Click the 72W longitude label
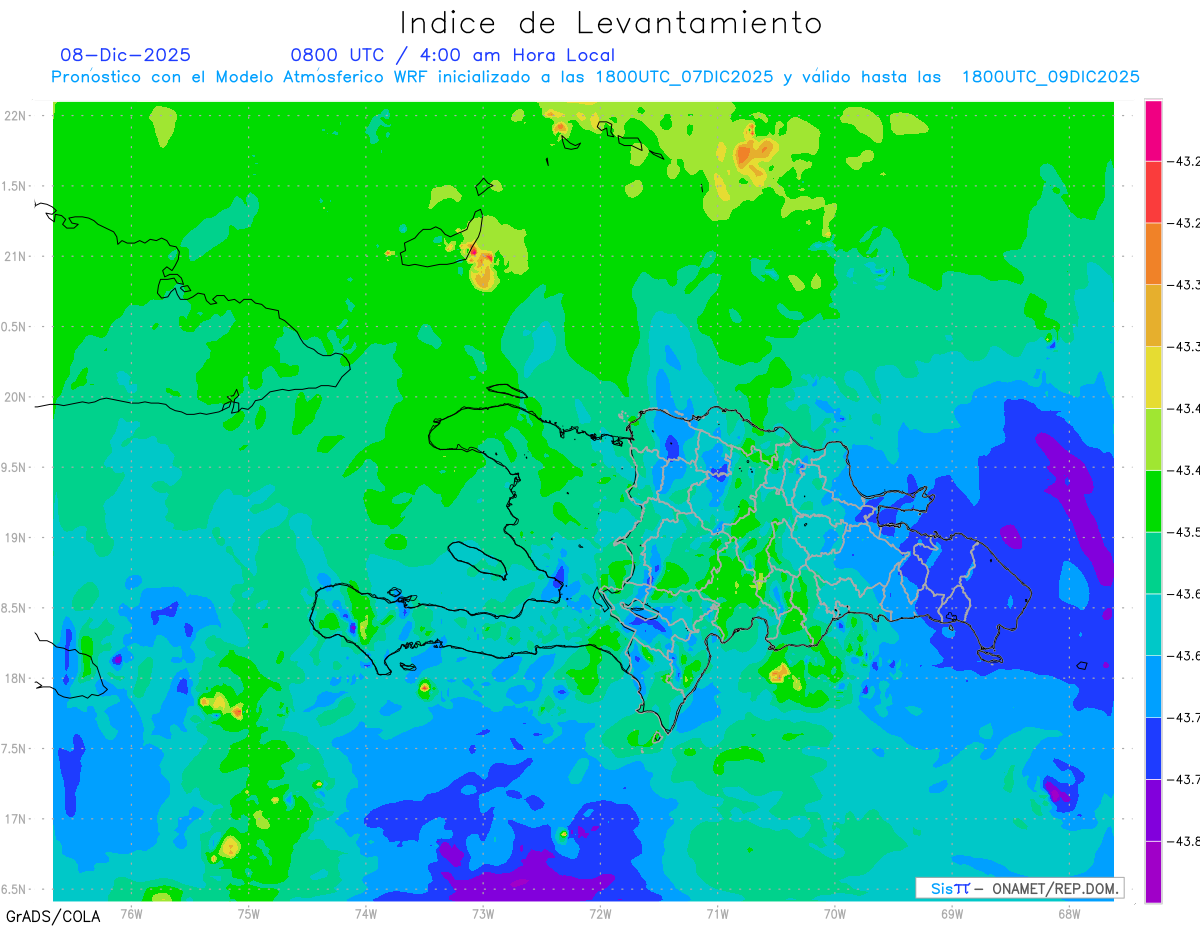Screen dimensions: 1200x927 [600, 913]
